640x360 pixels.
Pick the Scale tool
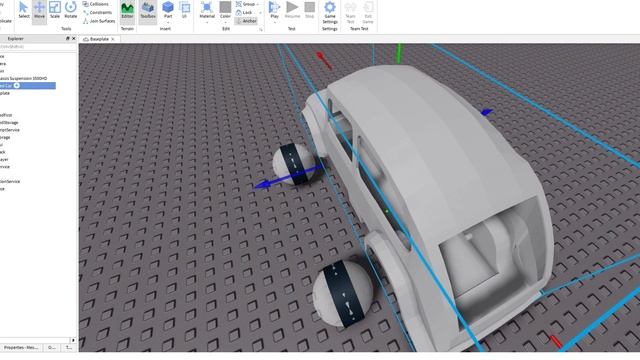[55, 11]
